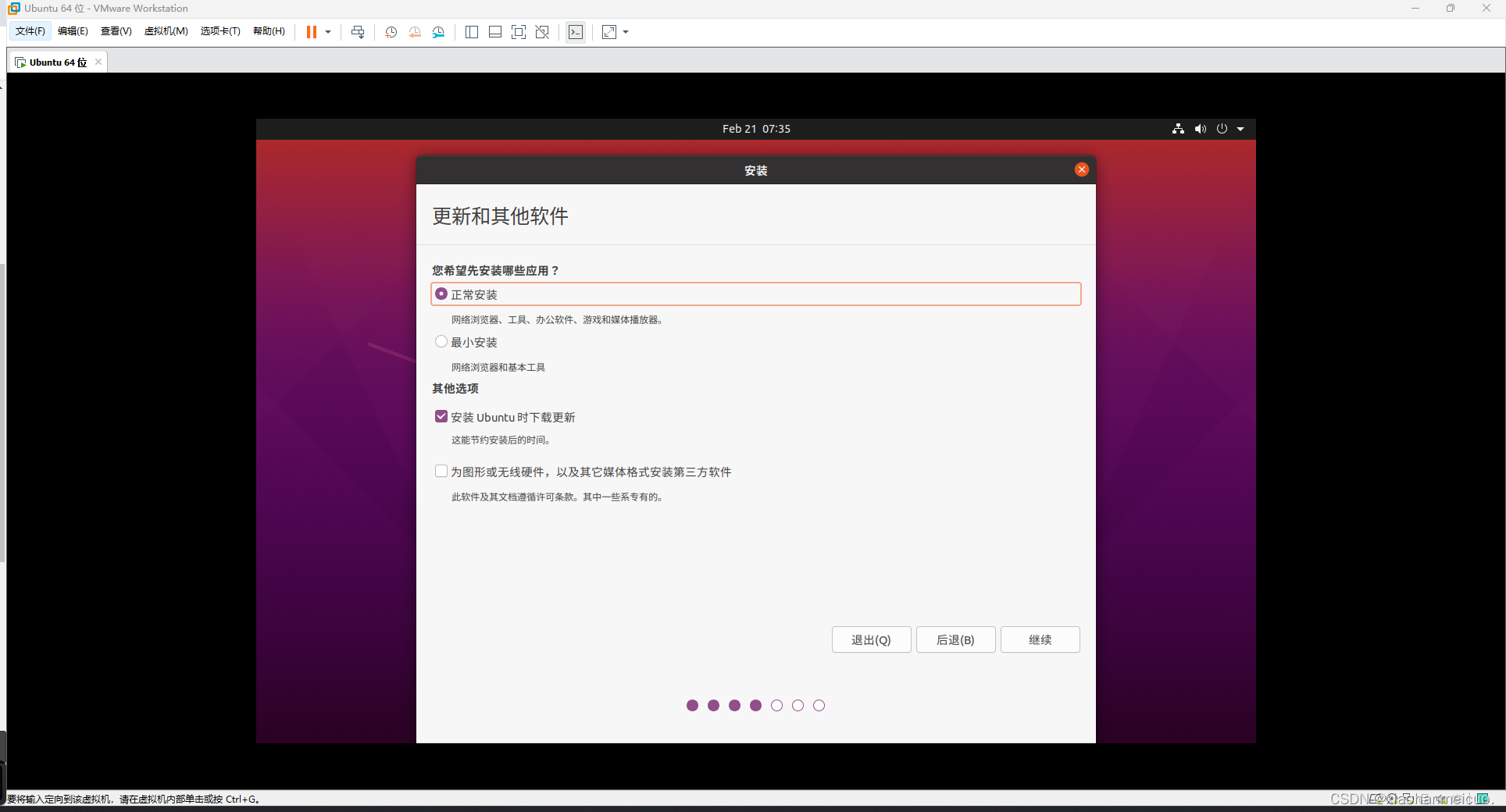Open the Ubuntu system menu dropdown
The height and width of the screenshot is (812, 1506).
coord(1241,129)
